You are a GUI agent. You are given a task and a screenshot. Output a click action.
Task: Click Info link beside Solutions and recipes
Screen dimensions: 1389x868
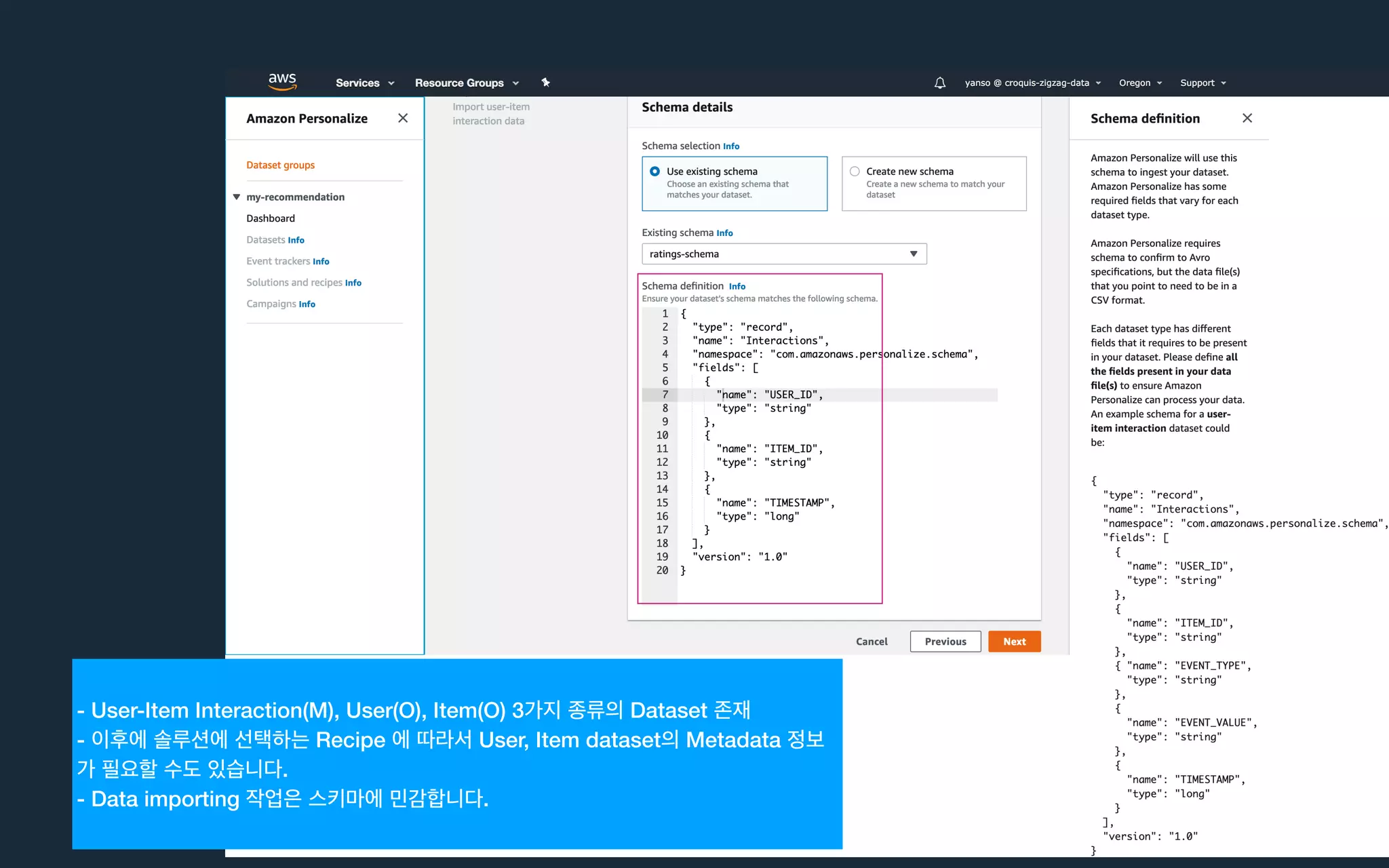pos(353,283)
